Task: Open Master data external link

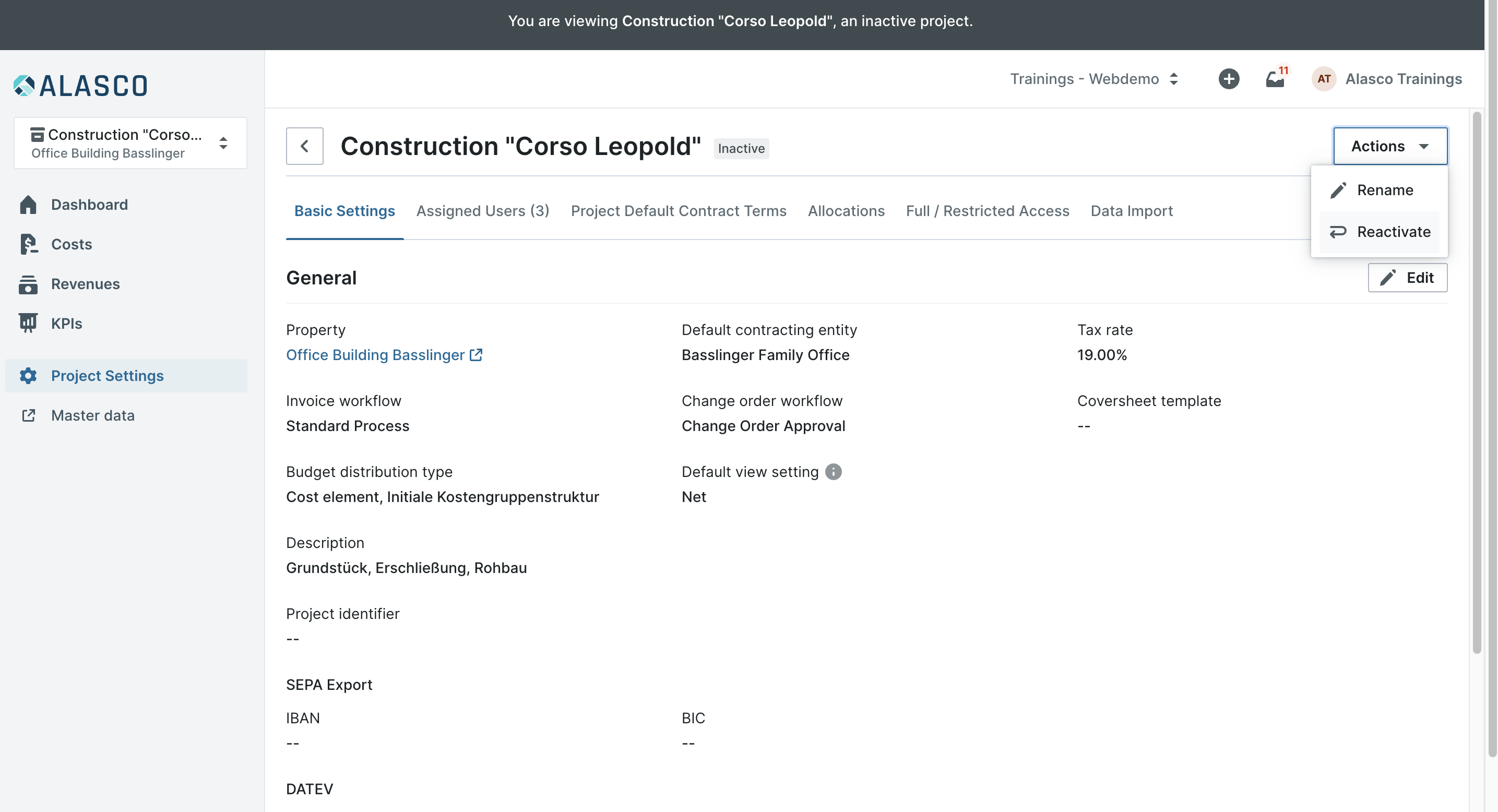Action: click(x=92, y=415)
